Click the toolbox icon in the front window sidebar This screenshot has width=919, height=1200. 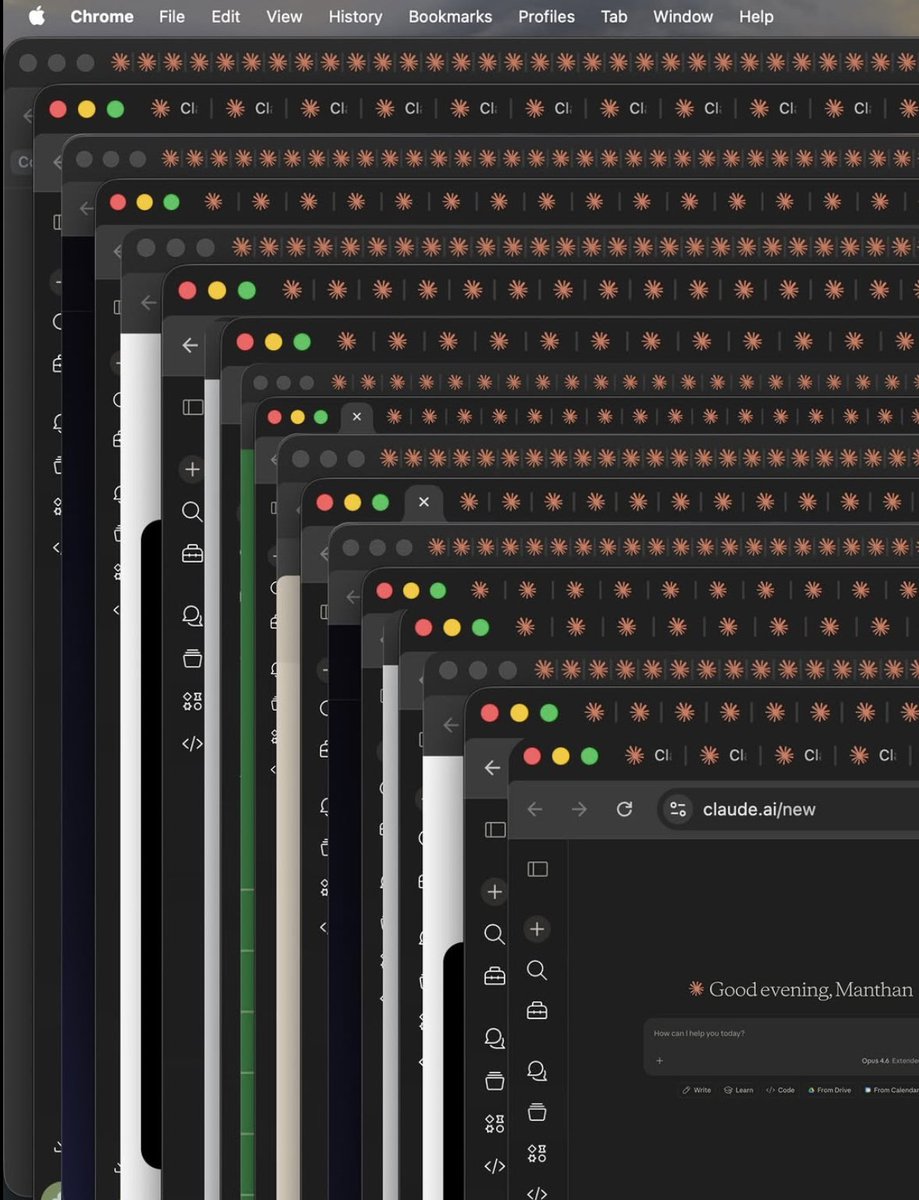(537, 1011)
